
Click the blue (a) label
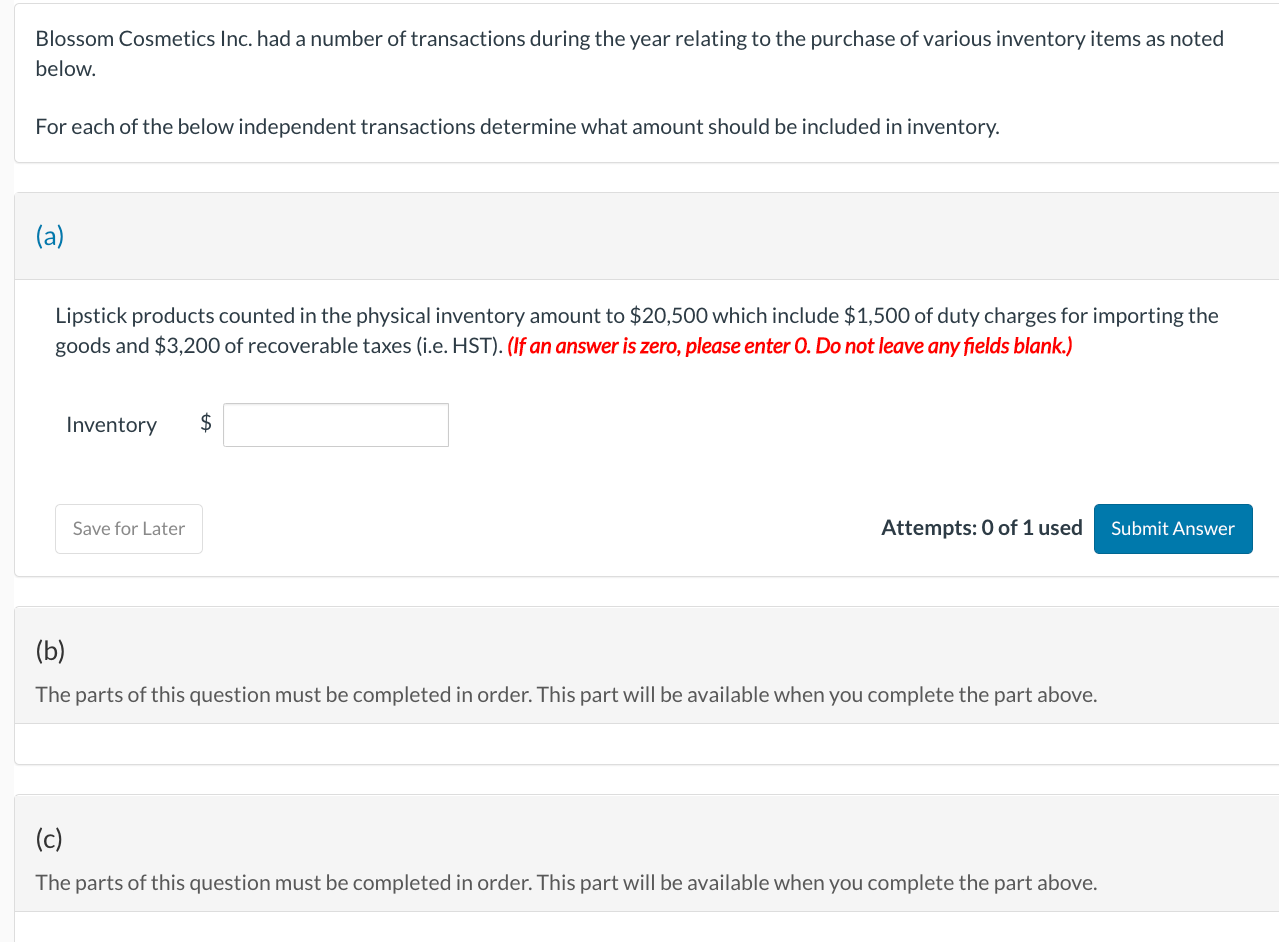tap(48, 236)
